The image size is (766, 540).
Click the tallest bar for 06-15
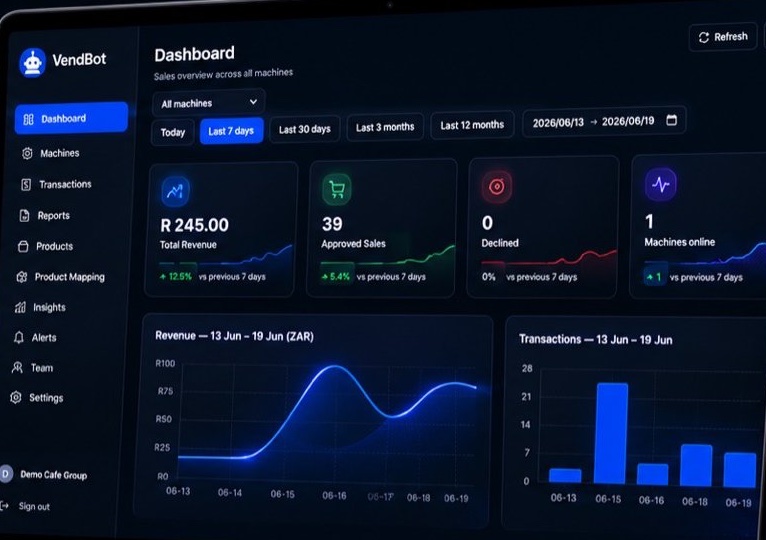[x=611, y=433]
